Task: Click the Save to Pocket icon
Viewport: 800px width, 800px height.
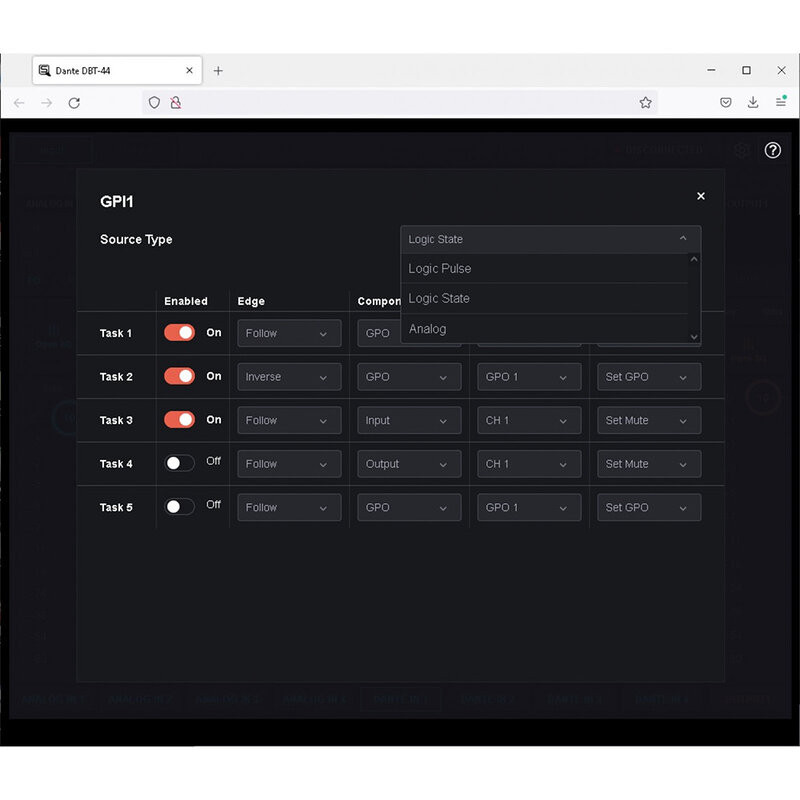Action: 726,102
